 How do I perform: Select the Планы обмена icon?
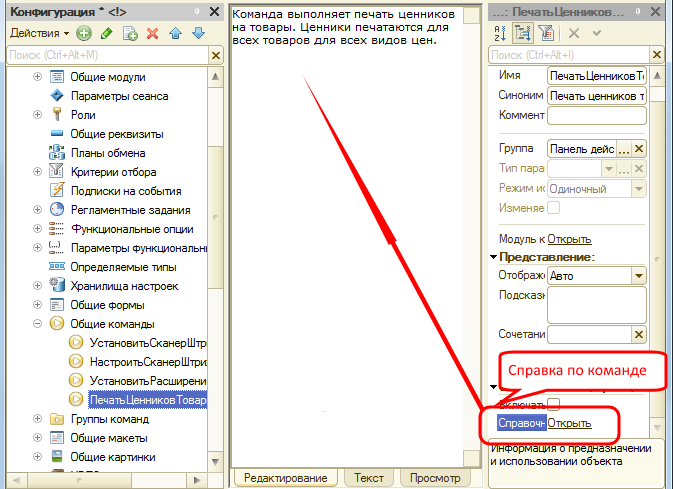coord(57,153)
